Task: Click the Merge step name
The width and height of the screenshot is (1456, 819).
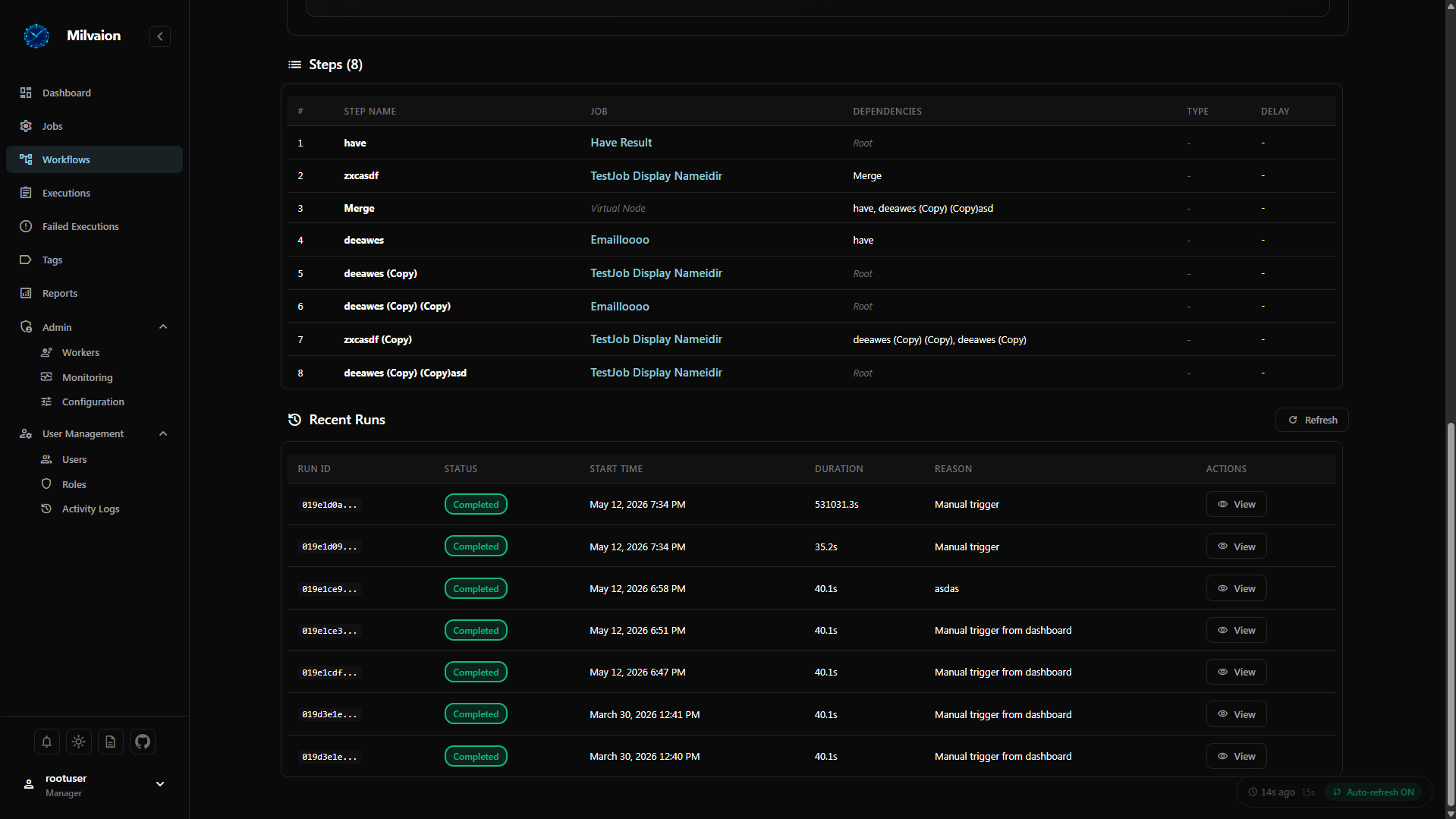Action: point(359,208)
